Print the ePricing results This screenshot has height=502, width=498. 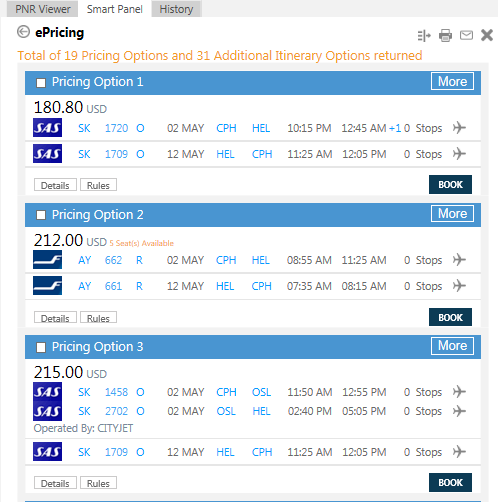(x=445, y=35)
